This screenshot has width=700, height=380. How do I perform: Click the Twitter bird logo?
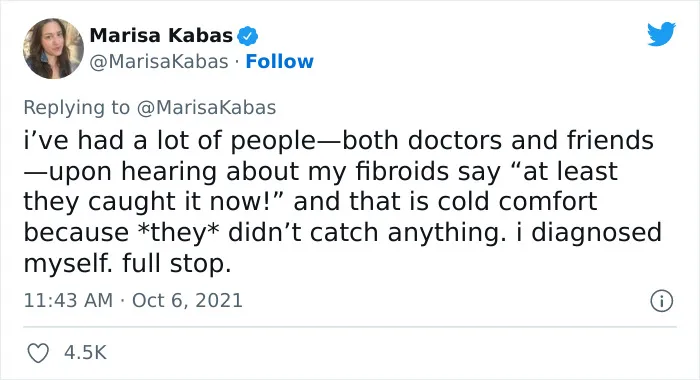661,33
